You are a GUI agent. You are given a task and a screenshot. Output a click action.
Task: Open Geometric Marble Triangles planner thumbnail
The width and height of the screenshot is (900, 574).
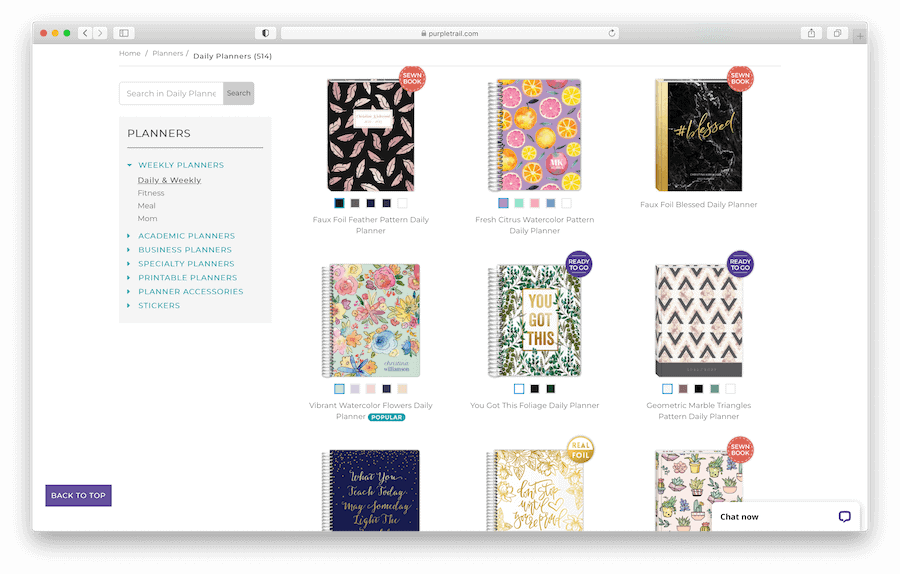coord(699,320)
